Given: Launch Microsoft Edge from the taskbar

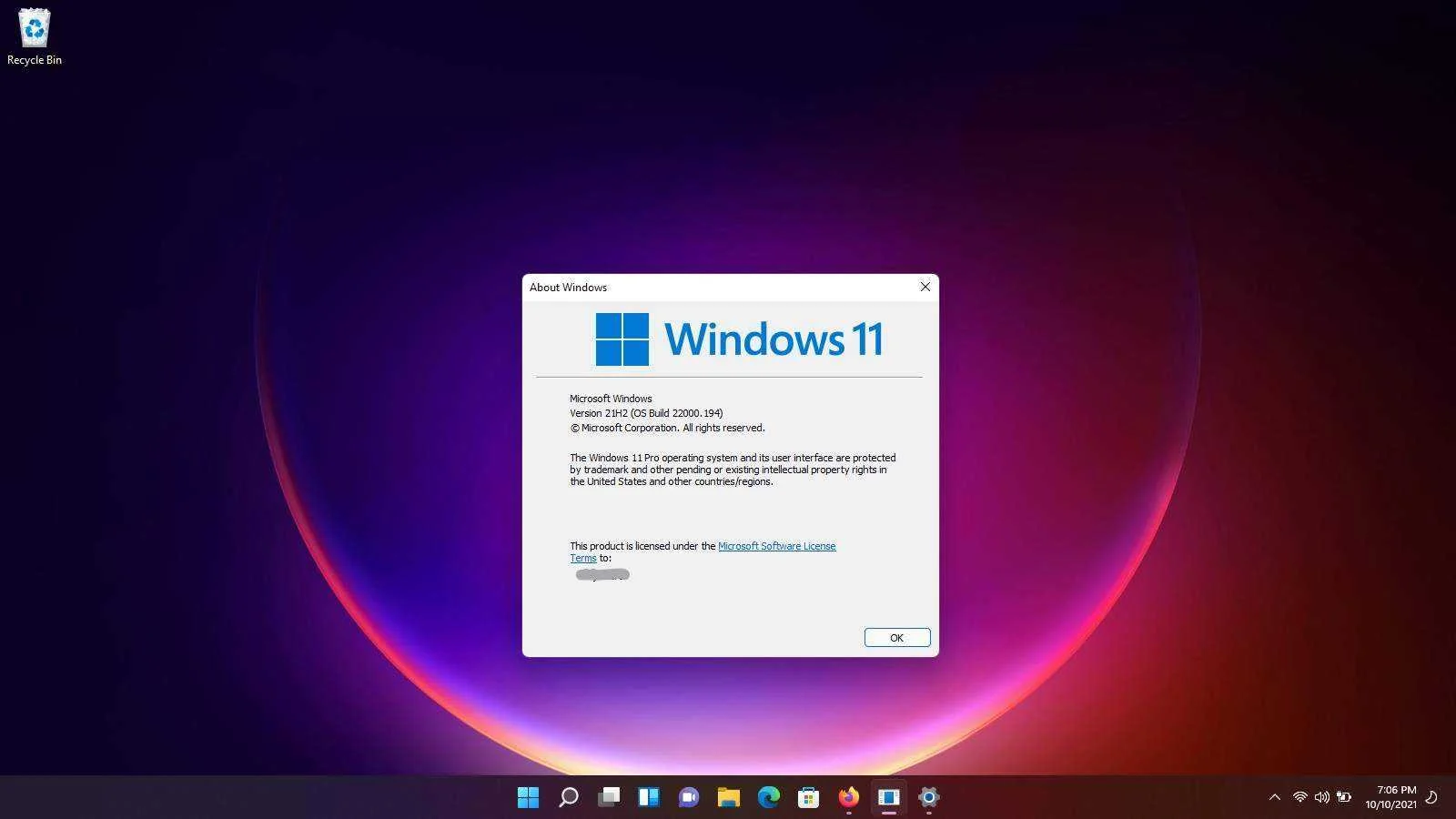Looking at the screenshot, I should point(769,797).
